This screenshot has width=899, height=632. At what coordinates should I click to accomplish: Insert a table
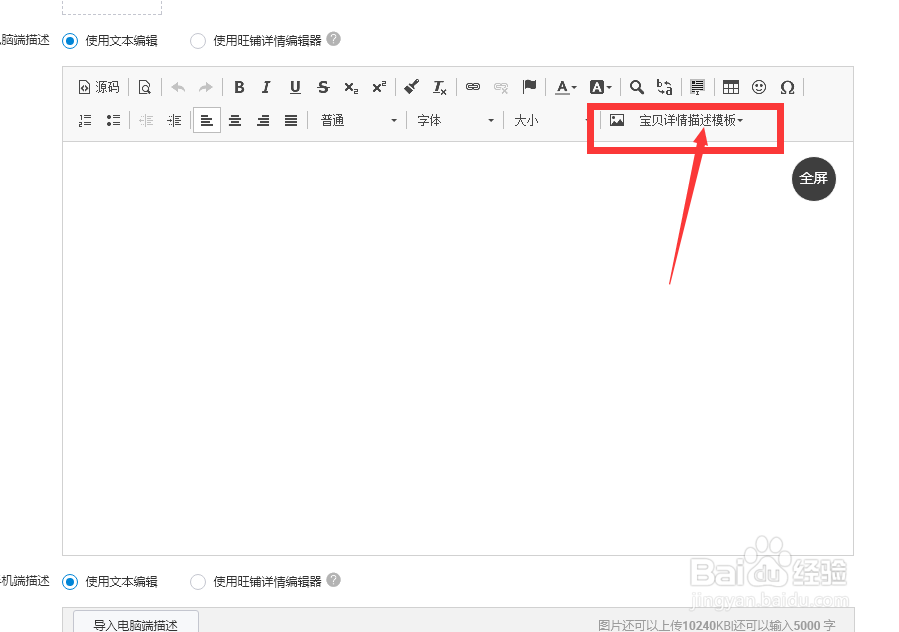coord(730,87)
